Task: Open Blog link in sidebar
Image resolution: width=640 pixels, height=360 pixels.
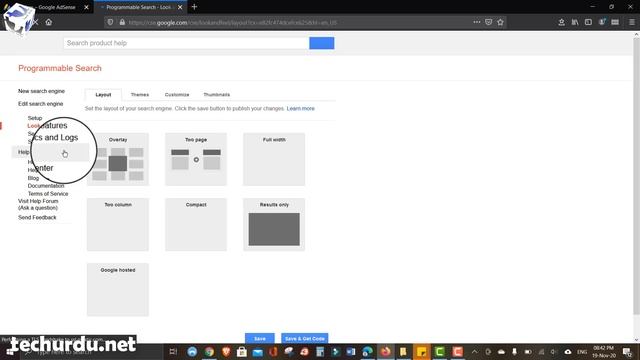Action: click(x=33, y=178)
